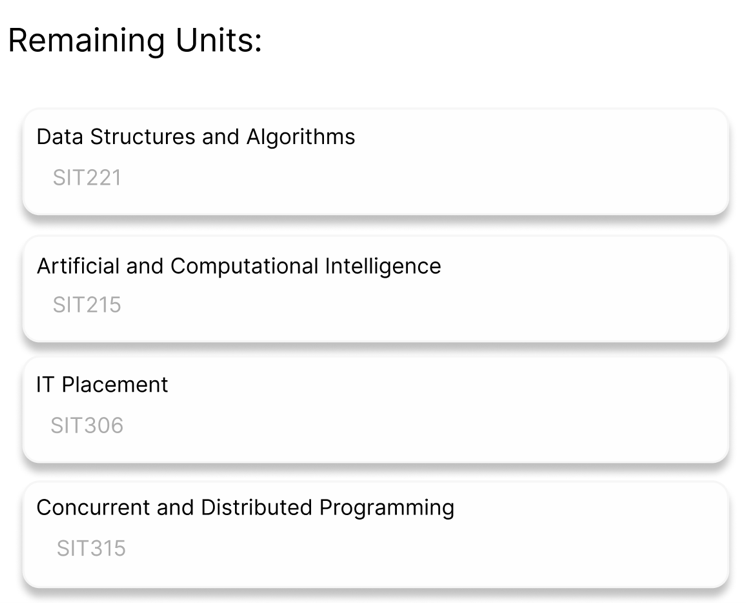Click the word 'Artificial' in the second card

(x=77, y=266)
